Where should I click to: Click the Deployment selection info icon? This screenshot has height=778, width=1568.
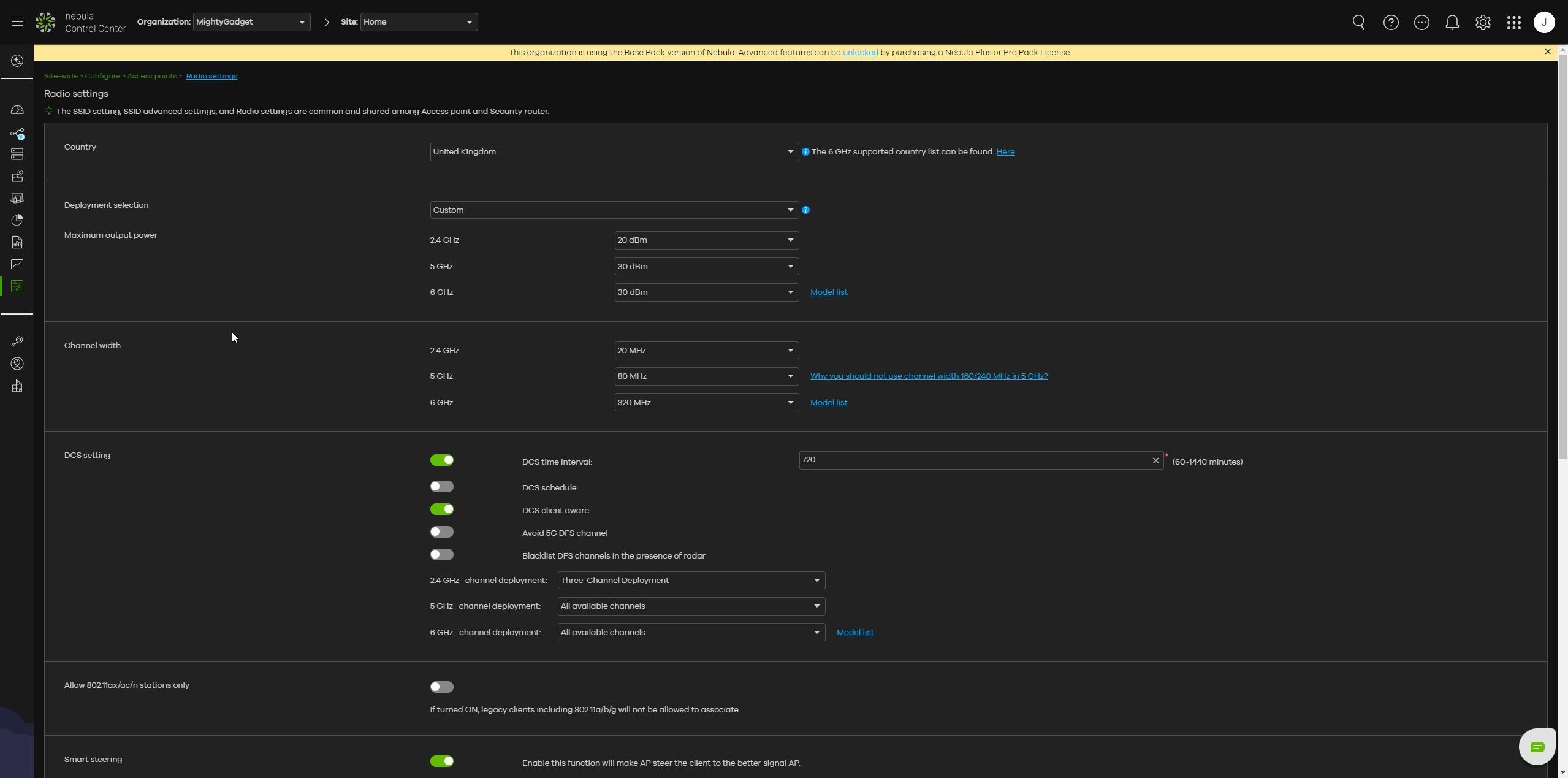click(805, 210)
